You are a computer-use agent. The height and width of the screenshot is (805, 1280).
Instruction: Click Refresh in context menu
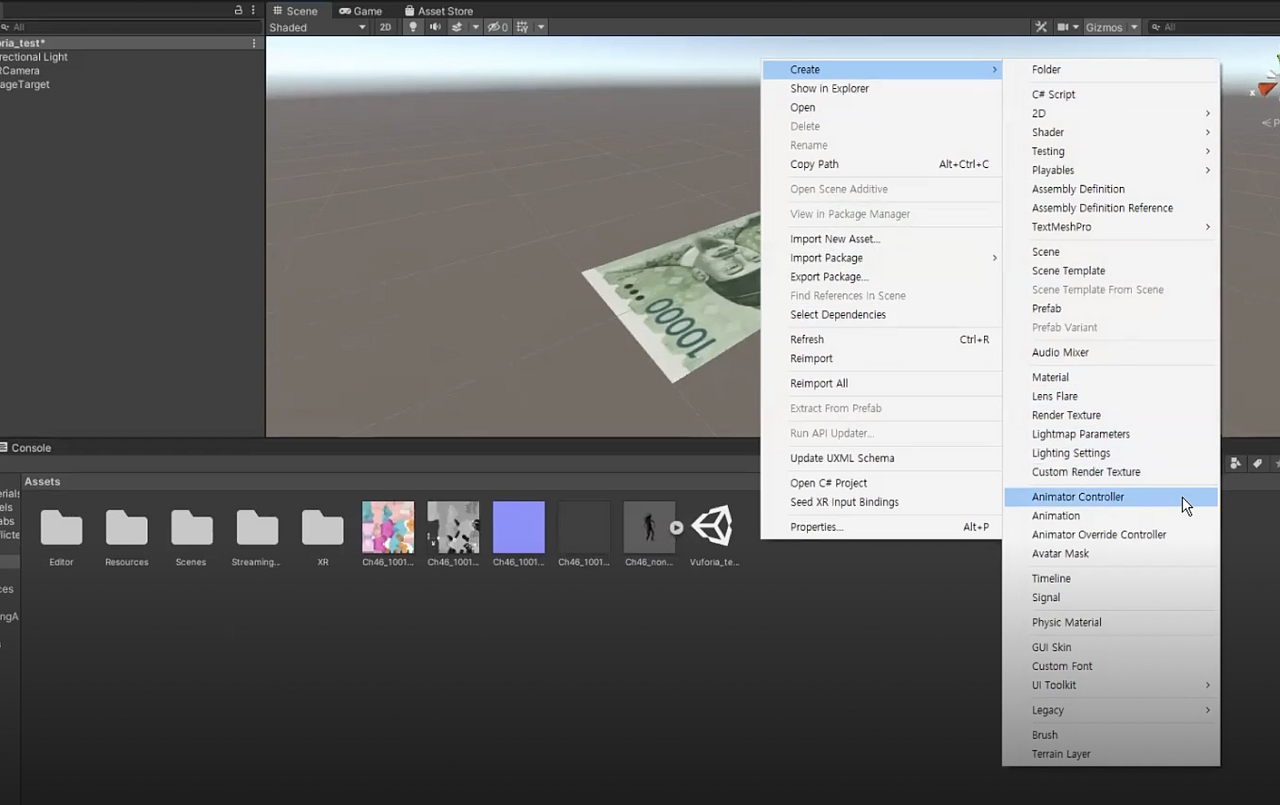[881, 340]
